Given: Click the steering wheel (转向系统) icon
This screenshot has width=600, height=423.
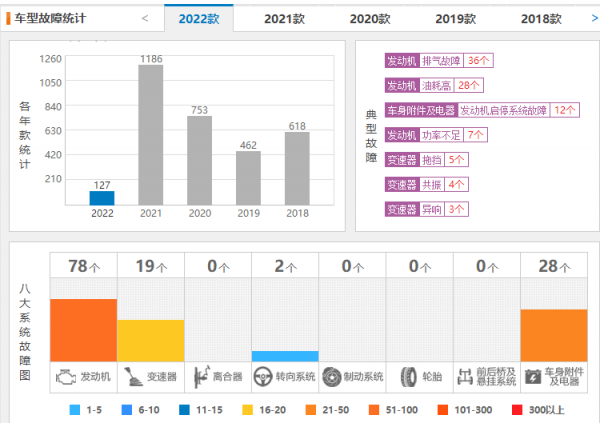Looking at the screenshot, I should click(263, 377).
